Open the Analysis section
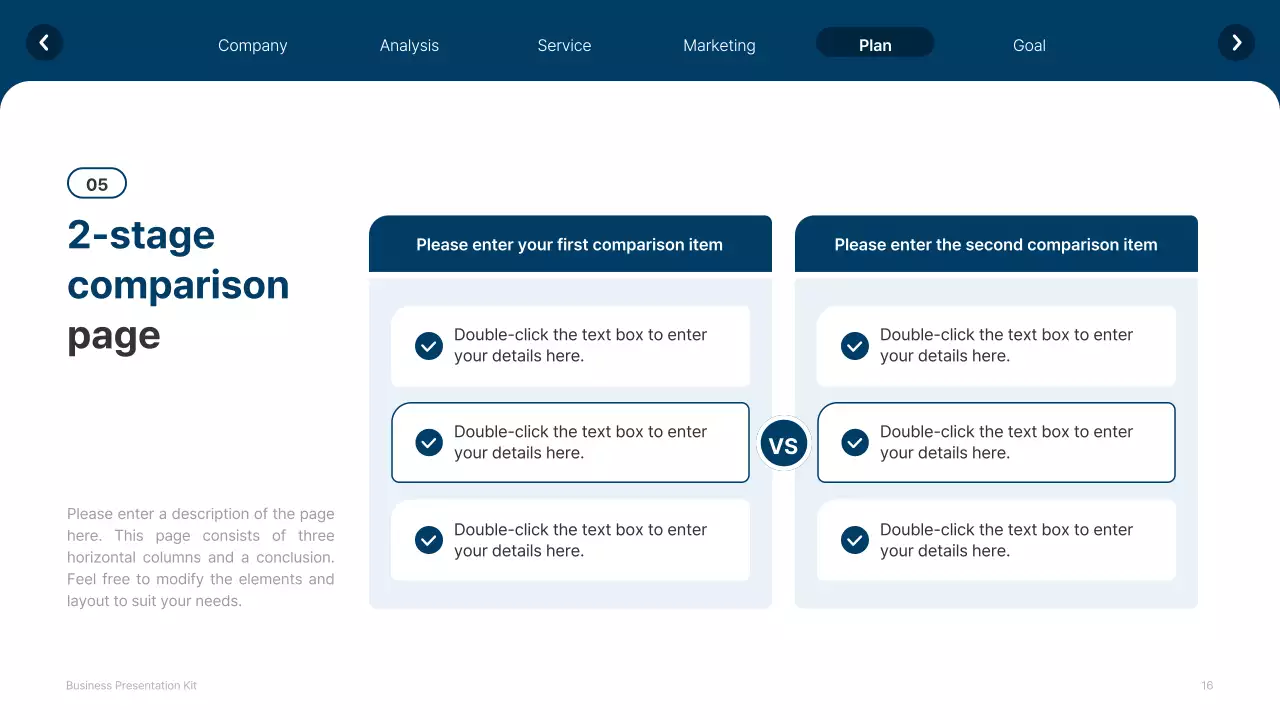1280x720 pixels. [409, 45]
